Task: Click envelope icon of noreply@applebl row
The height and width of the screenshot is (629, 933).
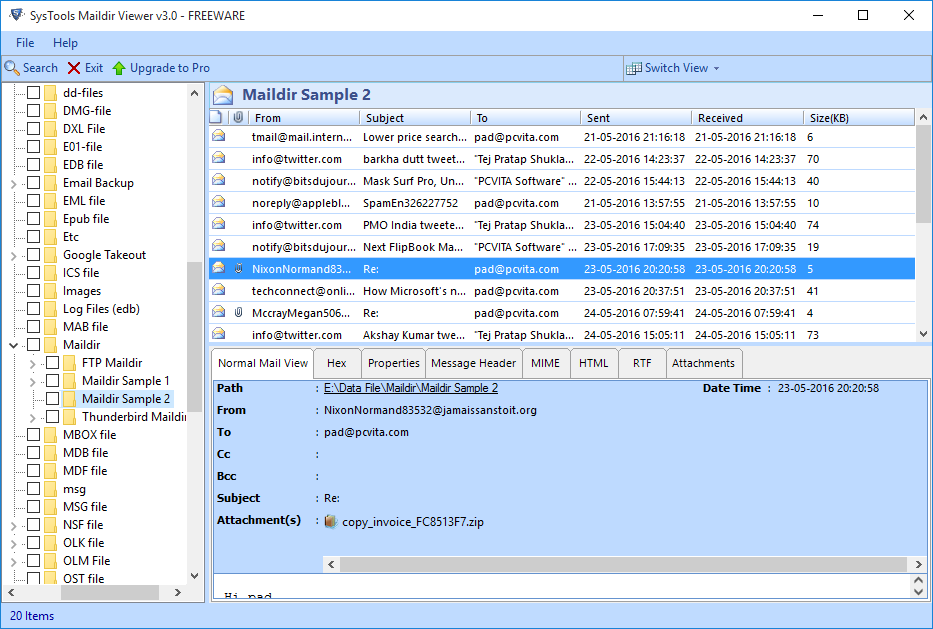Action: pyautogui.click(x=218, y=202)
